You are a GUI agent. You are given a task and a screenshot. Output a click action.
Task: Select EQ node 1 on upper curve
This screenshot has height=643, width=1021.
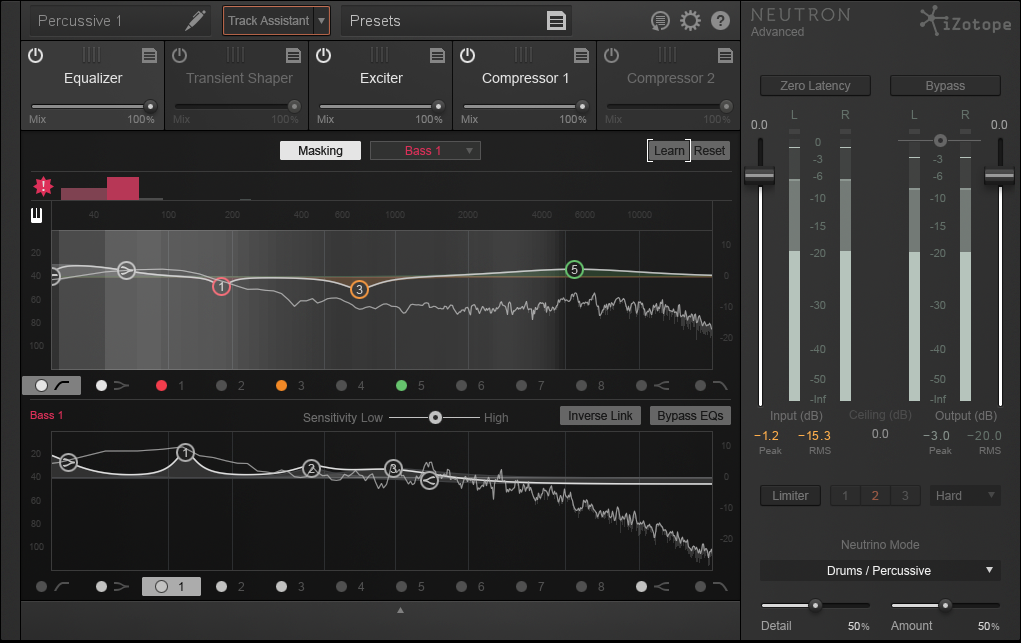click(x=221, y=286)
